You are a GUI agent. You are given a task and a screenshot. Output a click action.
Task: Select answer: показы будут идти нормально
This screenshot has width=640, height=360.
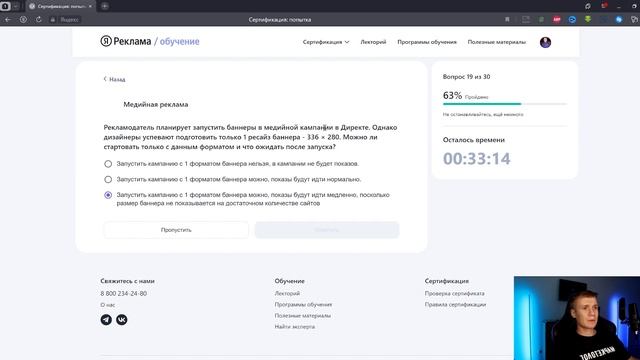(x=108, y=179)
